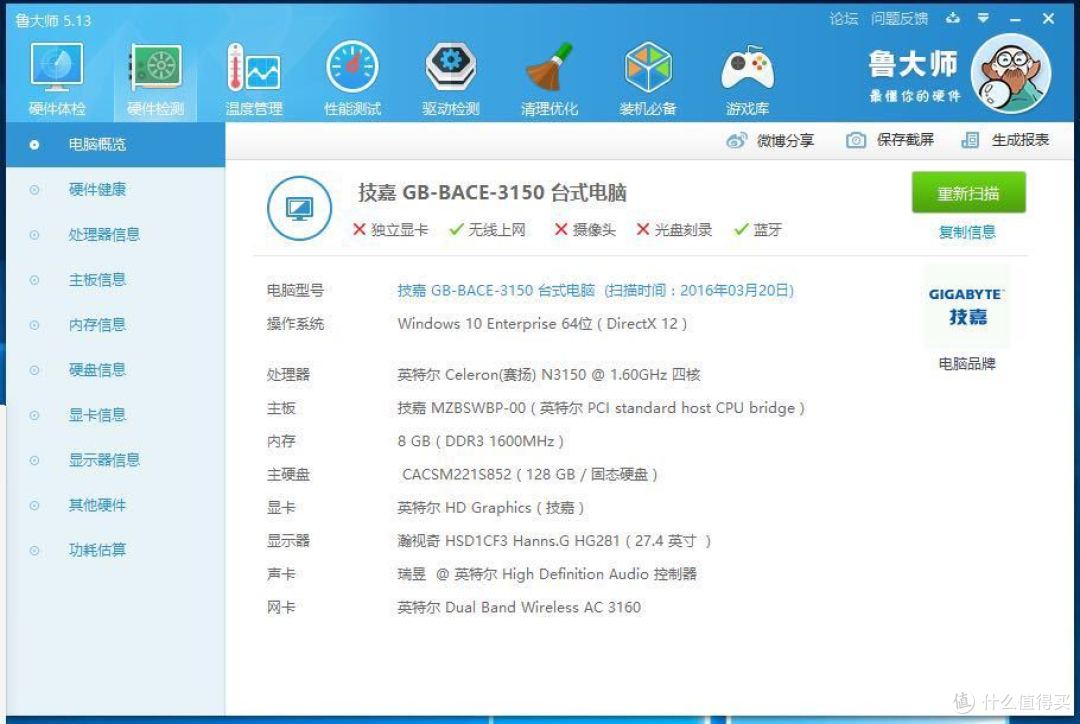Open 游戏库 game library controller icon
1080x724 pixels.
point(747,79)
